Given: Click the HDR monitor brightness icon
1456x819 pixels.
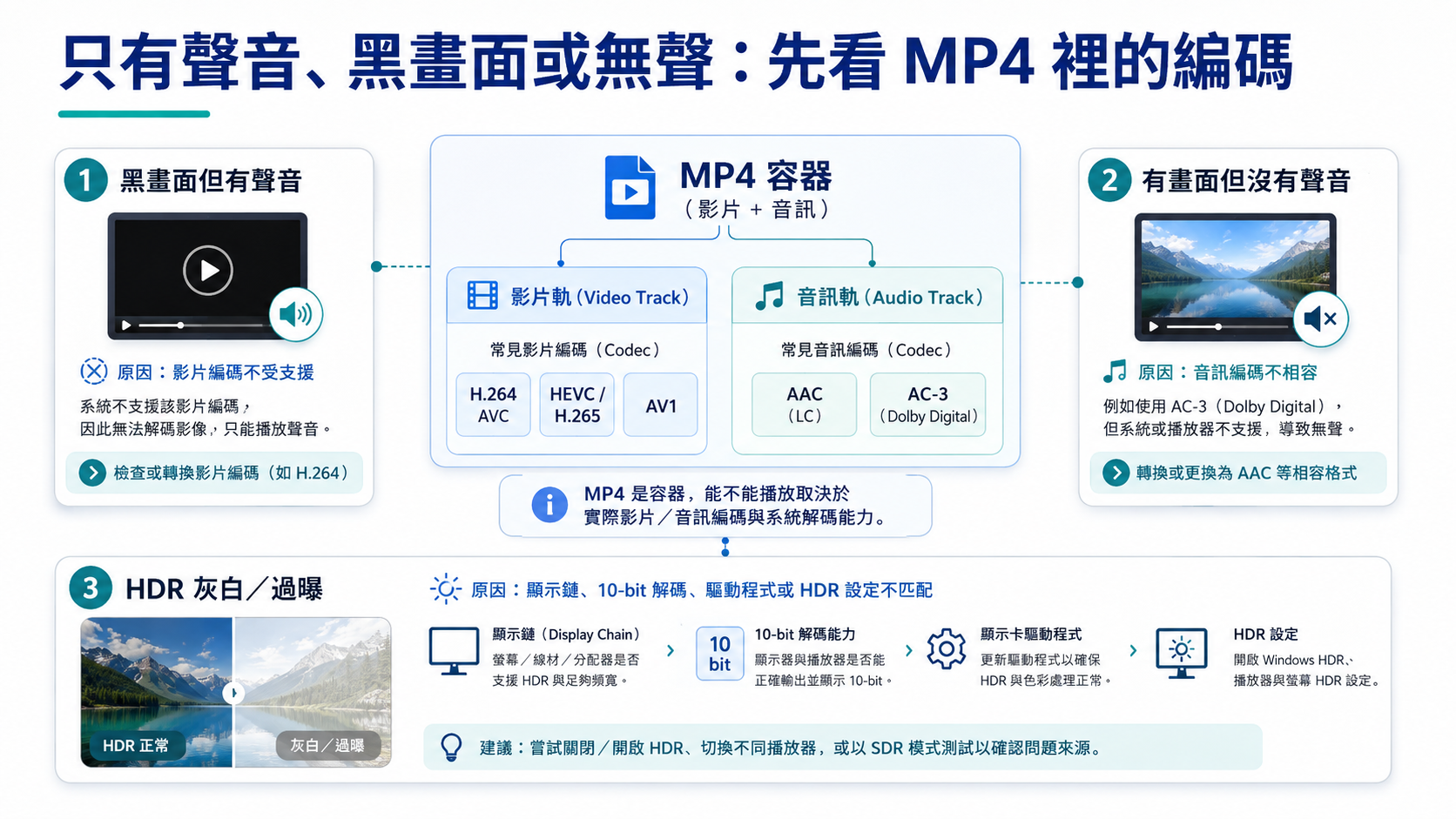Looking at the screenshot, I should tap(1181, 653).
